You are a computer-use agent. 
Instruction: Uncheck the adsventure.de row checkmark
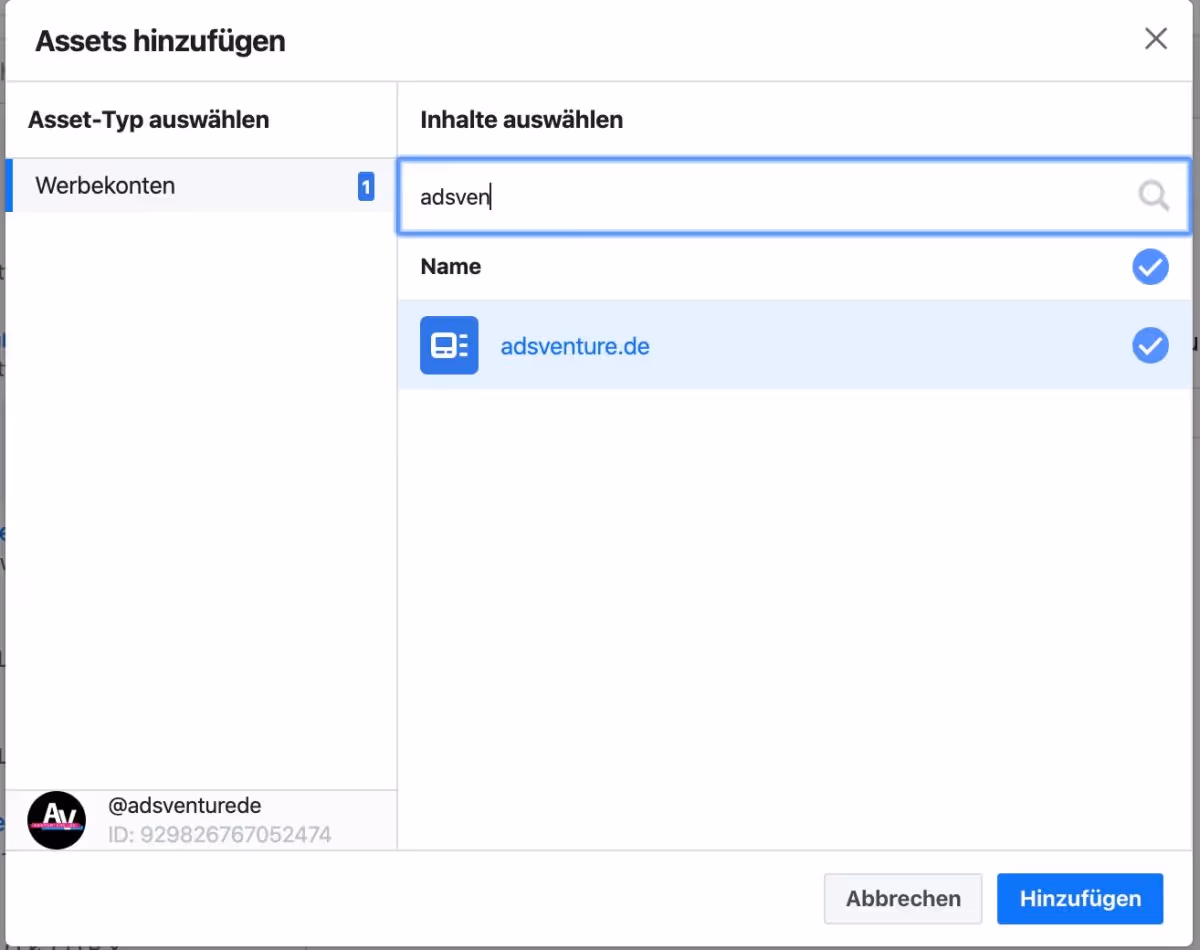click(1150, 345)
